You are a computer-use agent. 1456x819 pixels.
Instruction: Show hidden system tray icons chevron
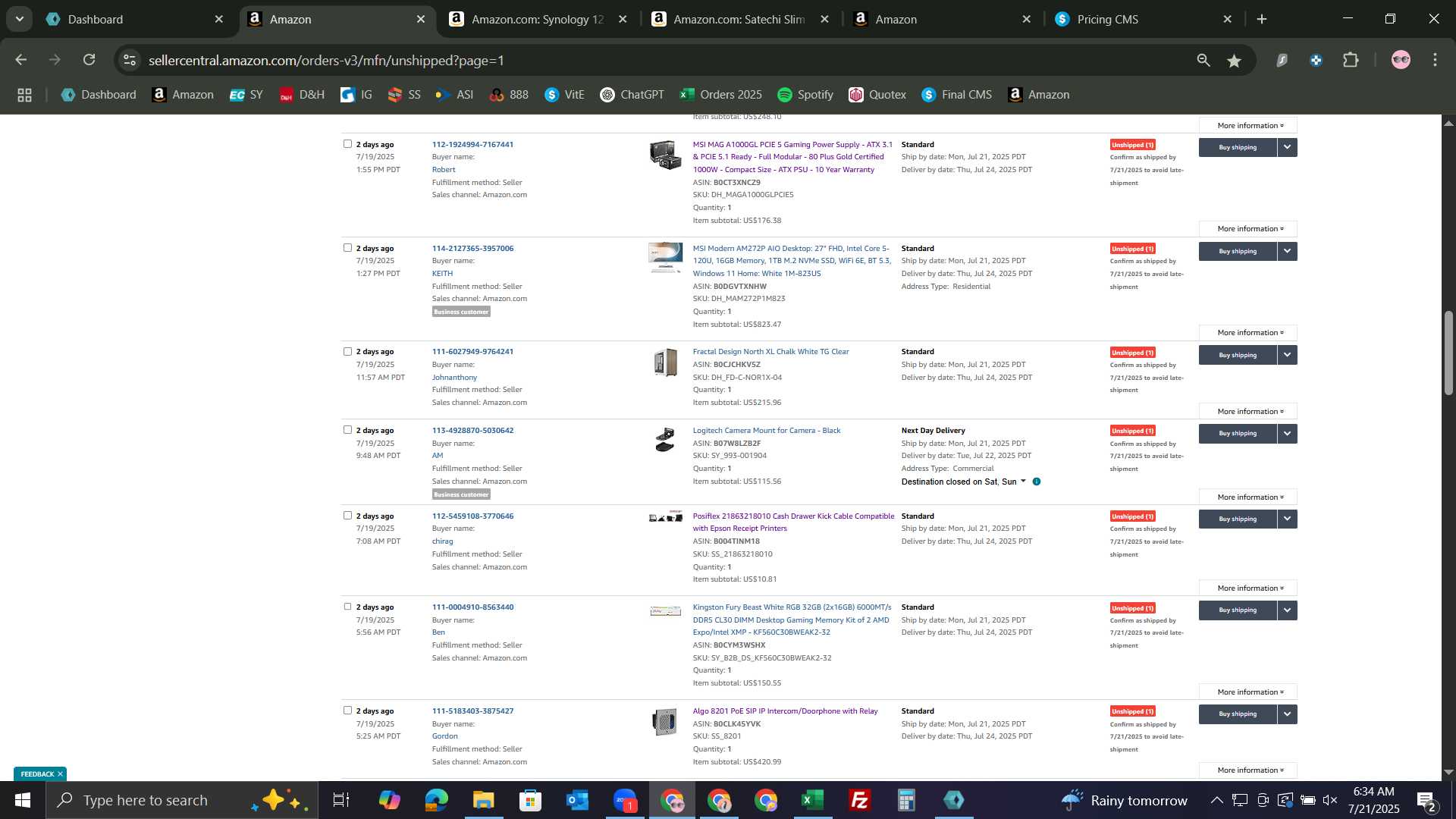point(1216,800)
